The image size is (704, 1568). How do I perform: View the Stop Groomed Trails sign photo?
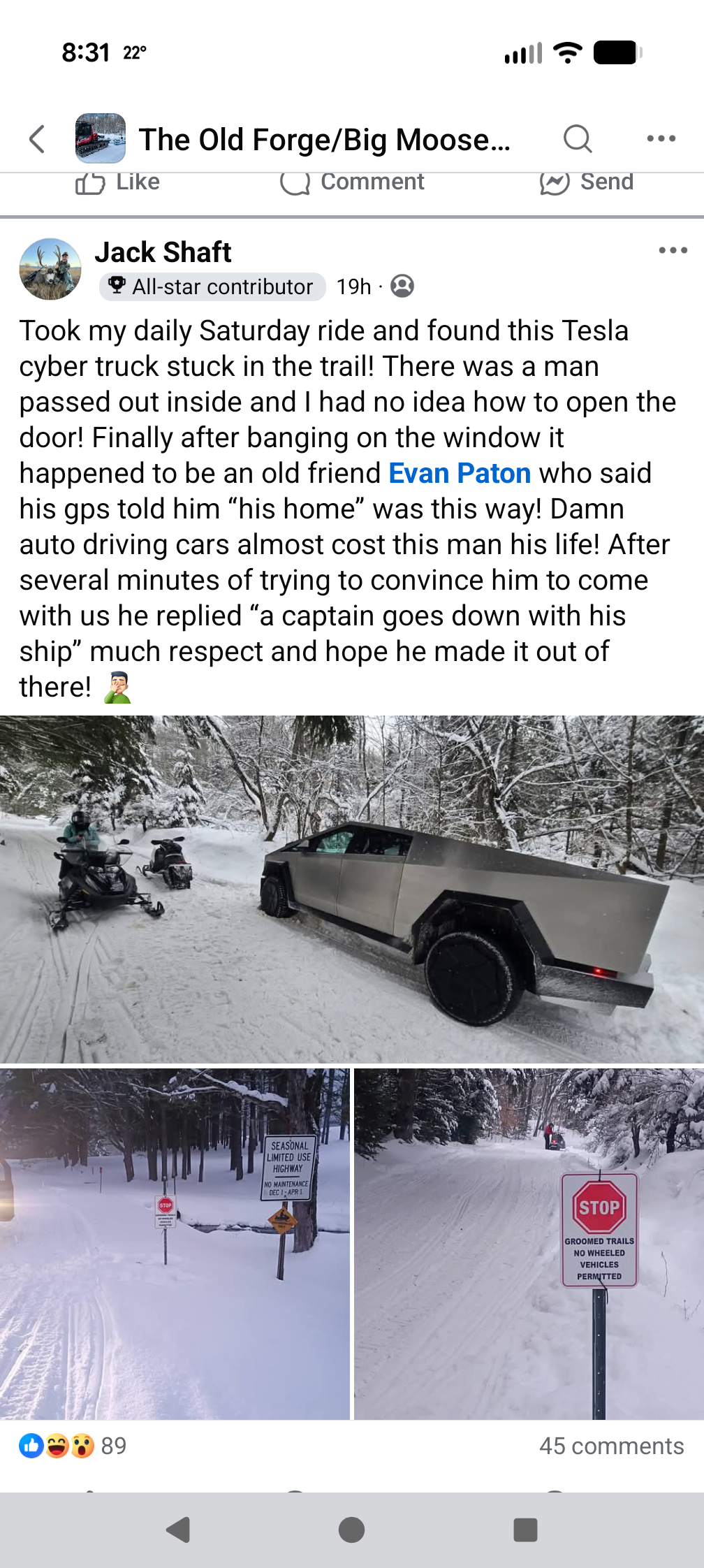point(529,1244)
